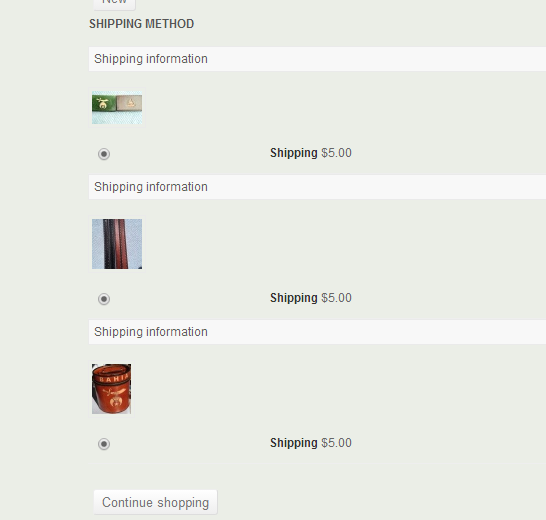Expand the third Shipping information bar
This screenshot has height=520, width=546.
point(317,332)
